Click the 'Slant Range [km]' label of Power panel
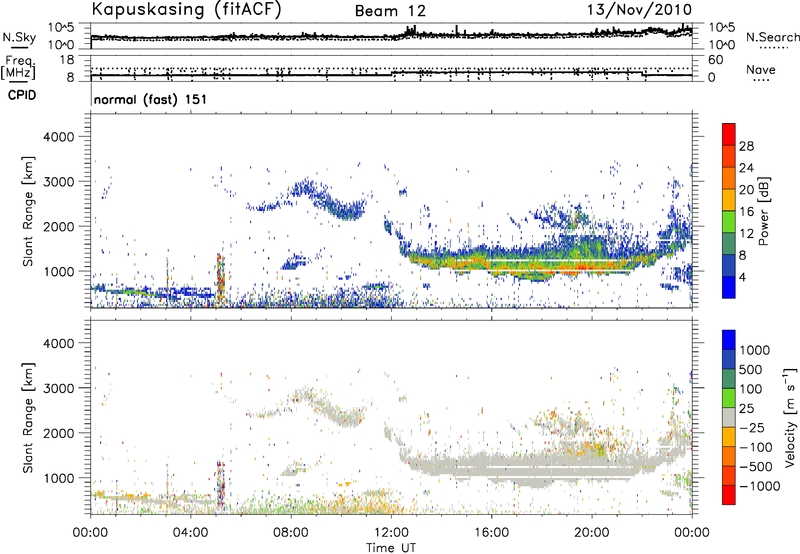Image resolution: width=800 pixels, height=554 pixels. (x=29, y=211)
